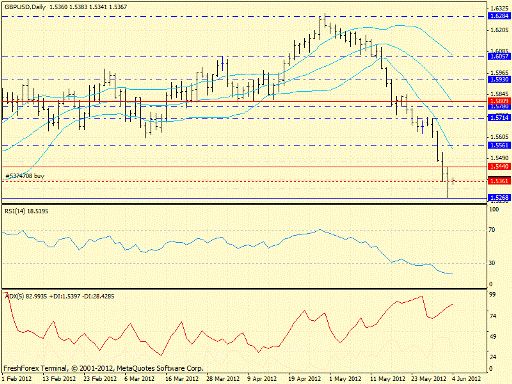The height and width of the screenshot is (384, 512).
Task: Select the '#5374708 buy' order label
Action: (25, 176)
